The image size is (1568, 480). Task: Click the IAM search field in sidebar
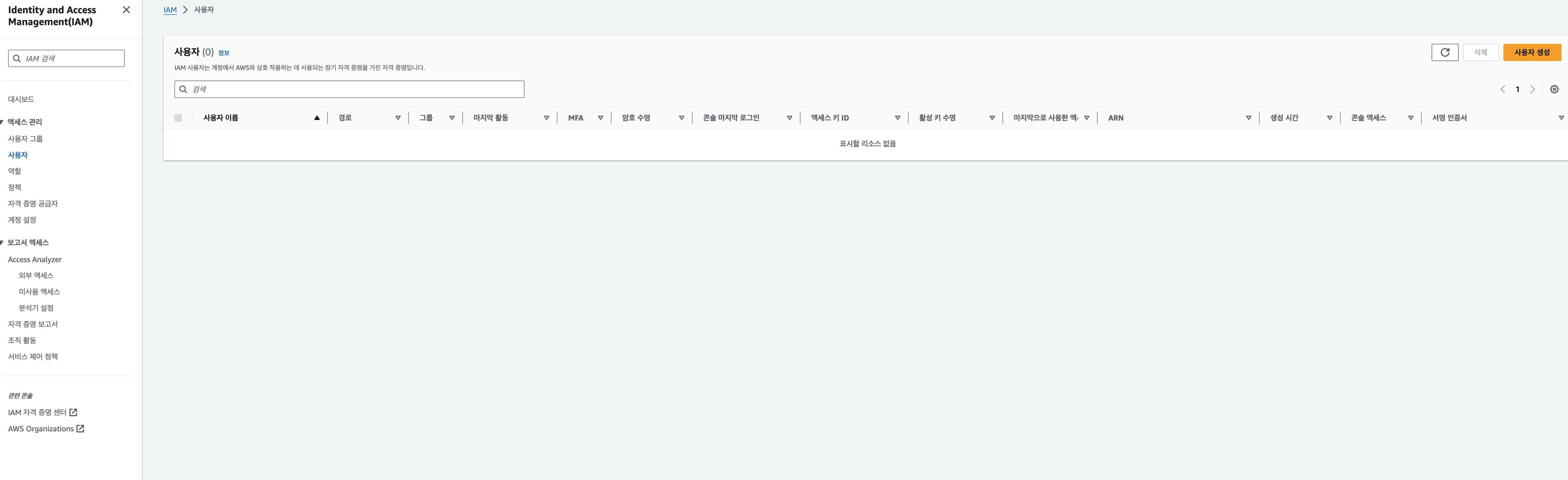66,58
